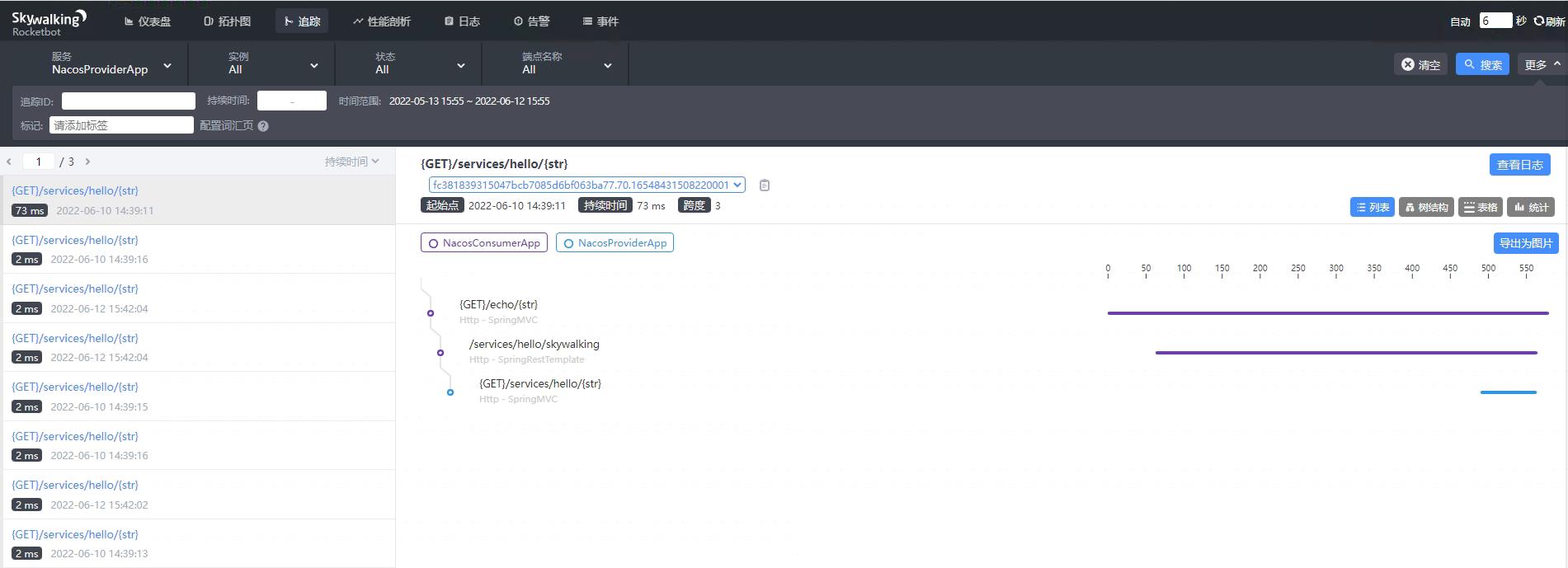The image size is (1568, 568).
Task: Focus the 持续时间 duration range field
Action: (x=292, y=101)
